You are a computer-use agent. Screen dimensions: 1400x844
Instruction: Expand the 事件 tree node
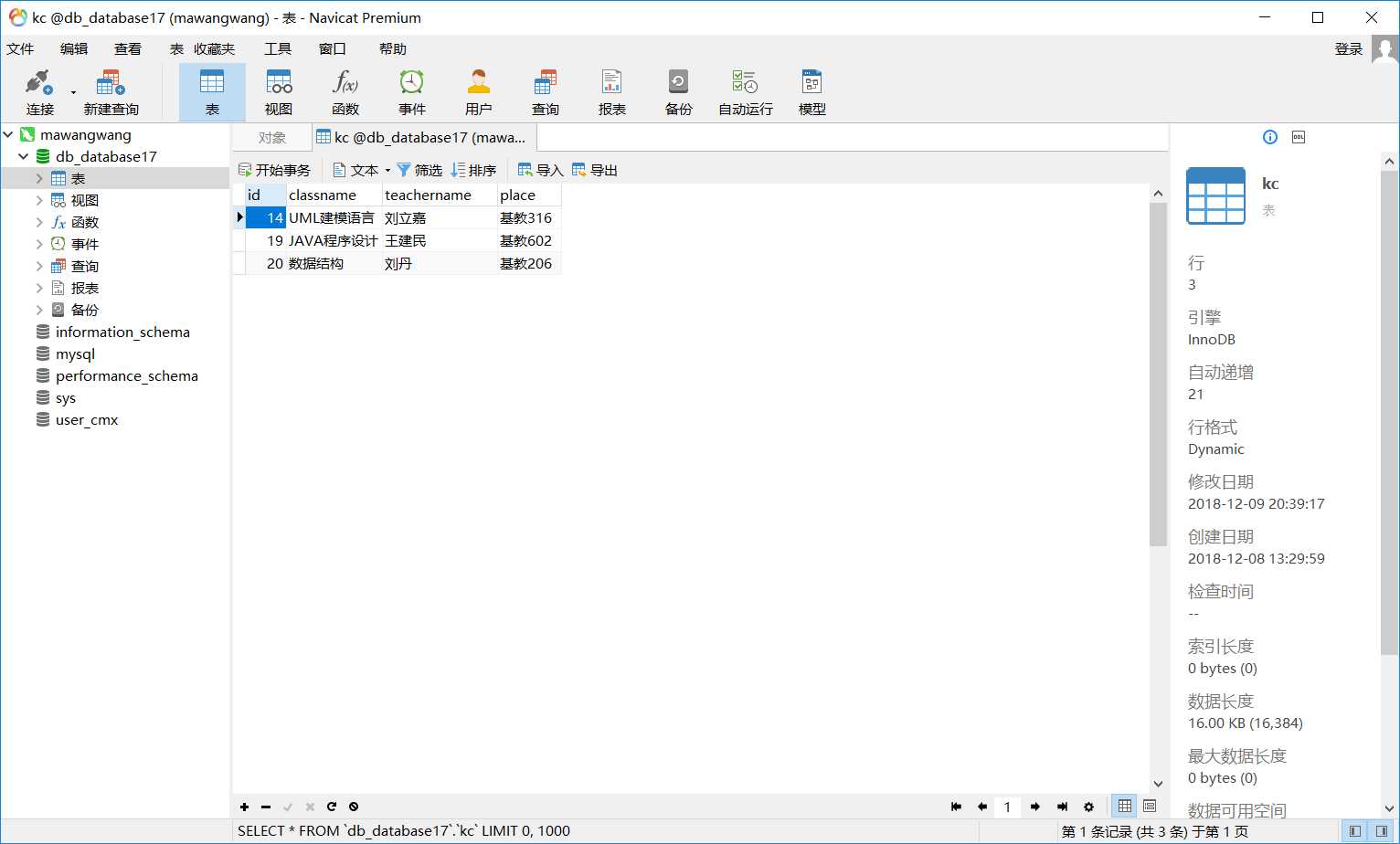coord(39,244)
